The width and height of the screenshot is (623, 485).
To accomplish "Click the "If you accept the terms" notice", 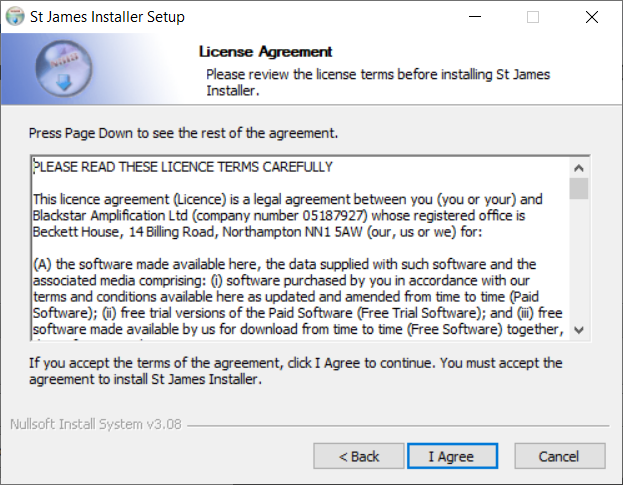I will click(x=295, y=371).
